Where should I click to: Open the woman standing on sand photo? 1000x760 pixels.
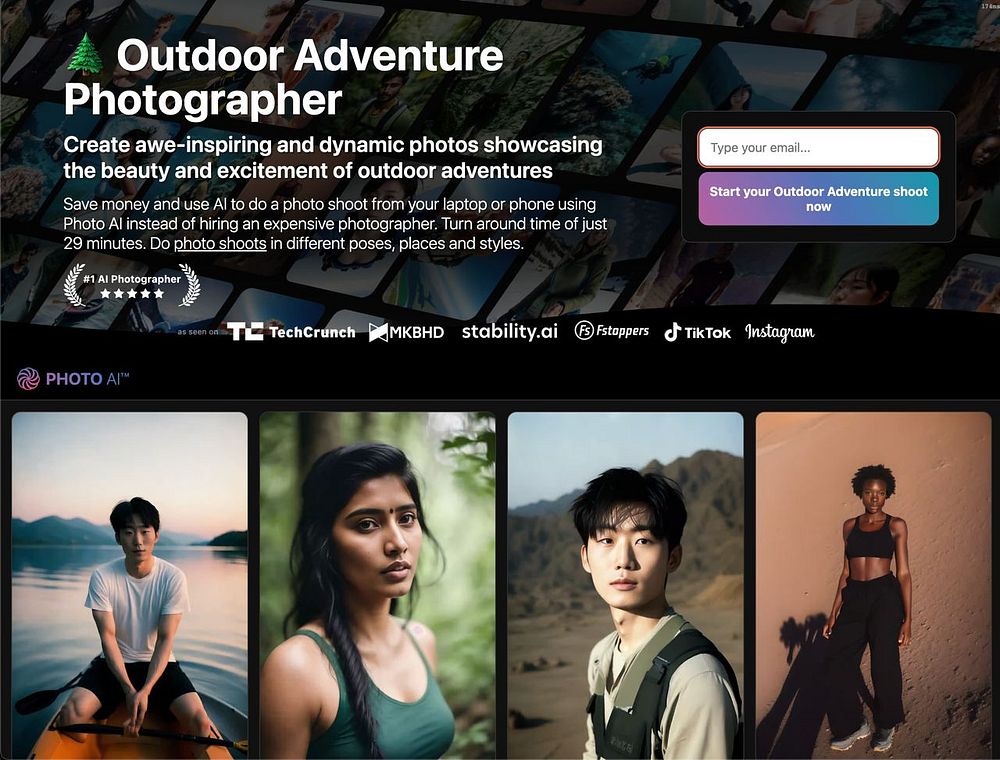[x=874, y=585]
